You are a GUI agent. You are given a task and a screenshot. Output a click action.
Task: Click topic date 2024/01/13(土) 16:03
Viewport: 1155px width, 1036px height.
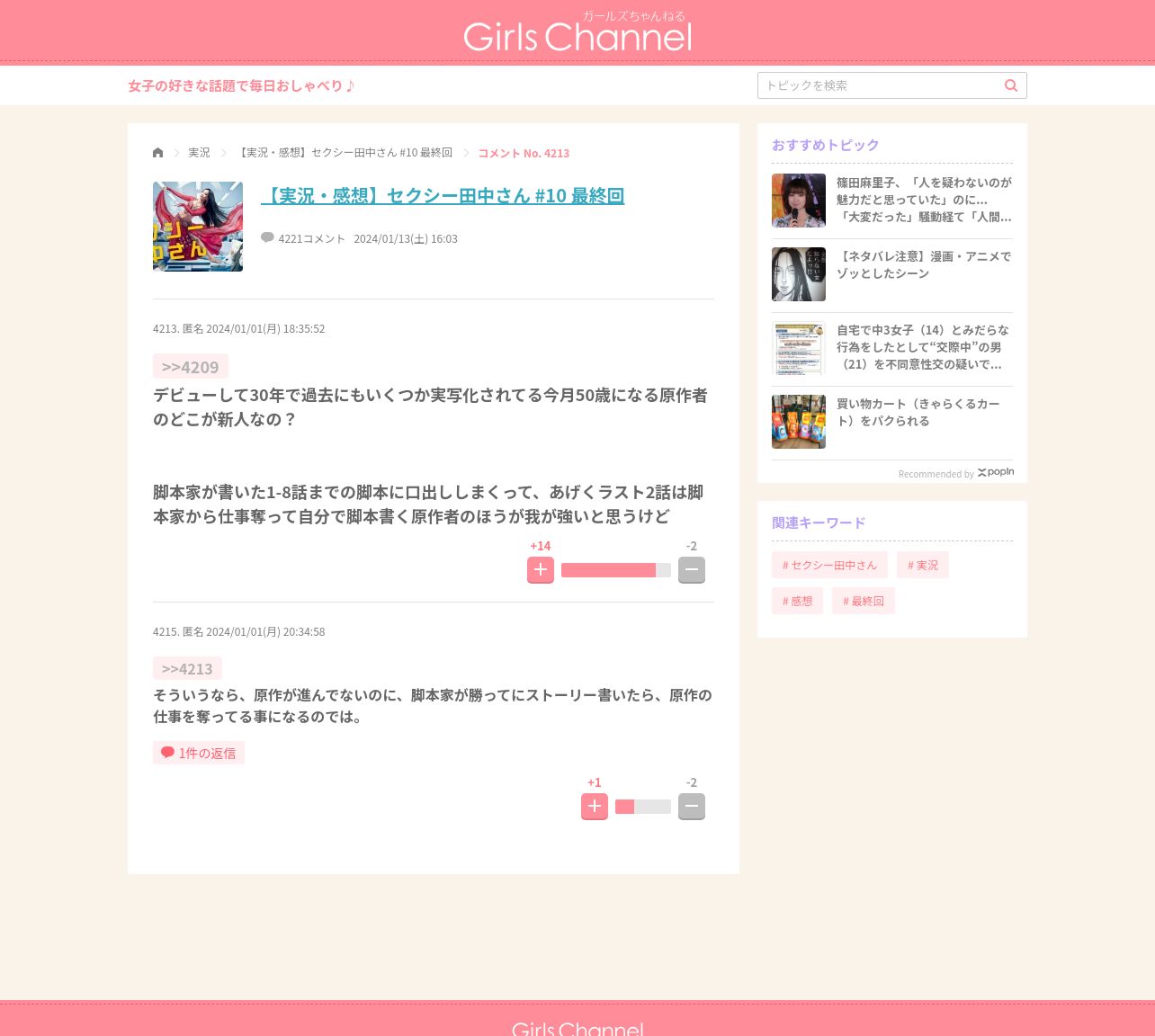point(406,238)
